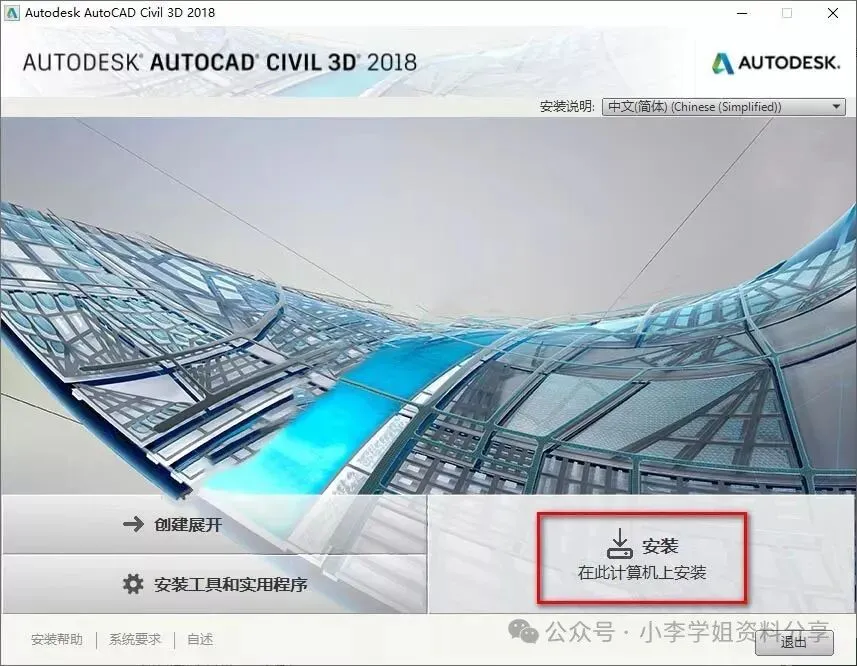The image size is (857, 666).
Task: Click the gear icon for 安装工具和实用程序
Action: [x=133, y=584]
